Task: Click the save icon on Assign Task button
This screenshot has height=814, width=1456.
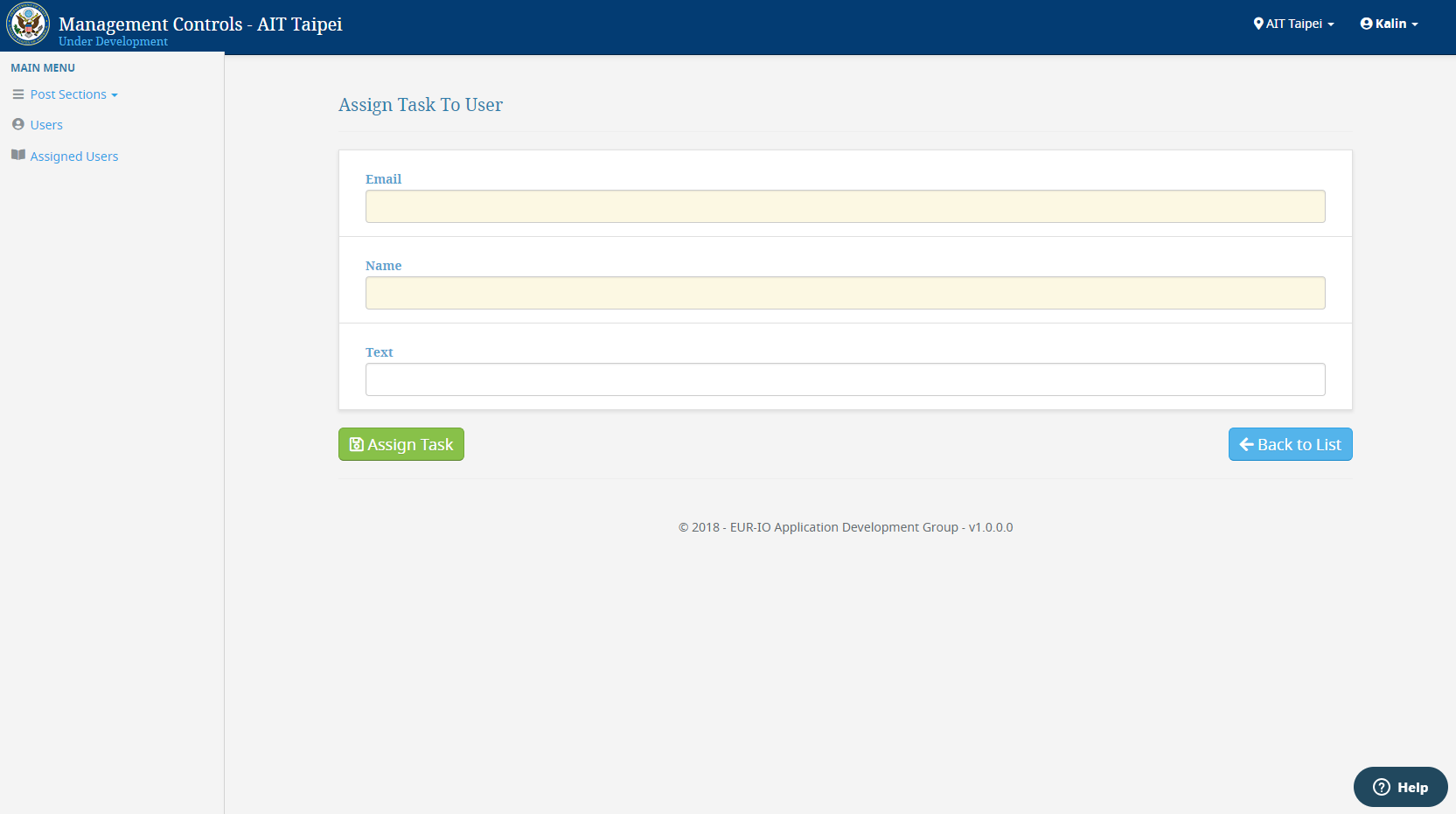Action: [x=357, y=444]
